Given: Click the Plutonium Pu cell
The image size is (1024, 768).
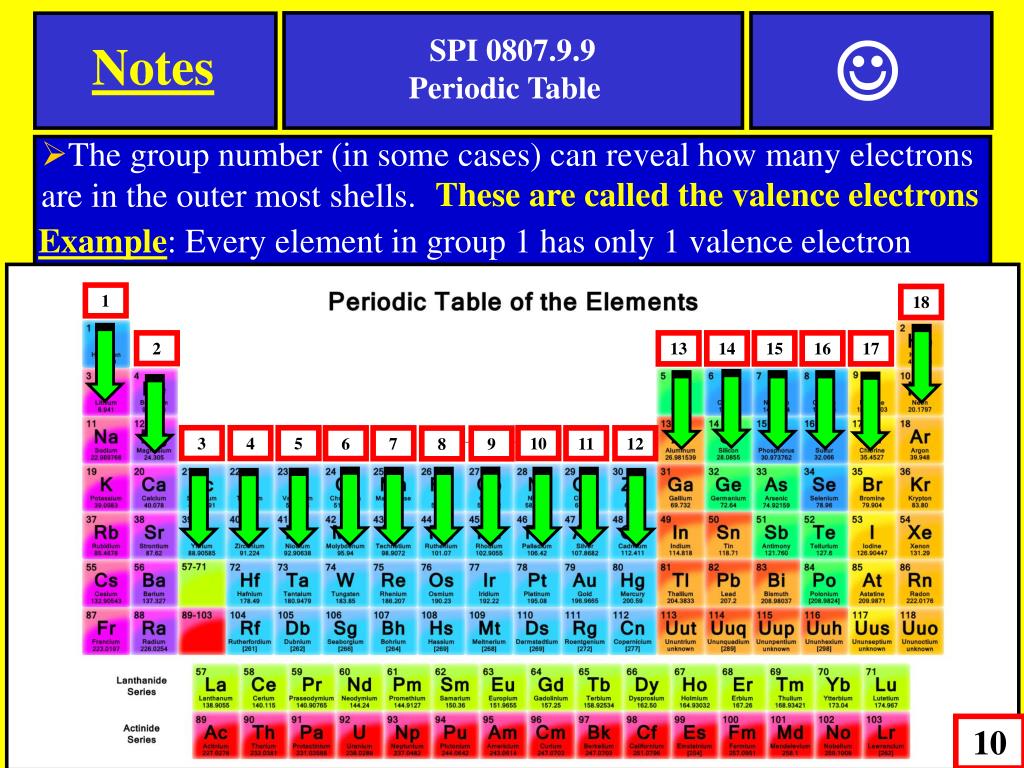Looking at the screenshot, I should [x=455, y=735].
